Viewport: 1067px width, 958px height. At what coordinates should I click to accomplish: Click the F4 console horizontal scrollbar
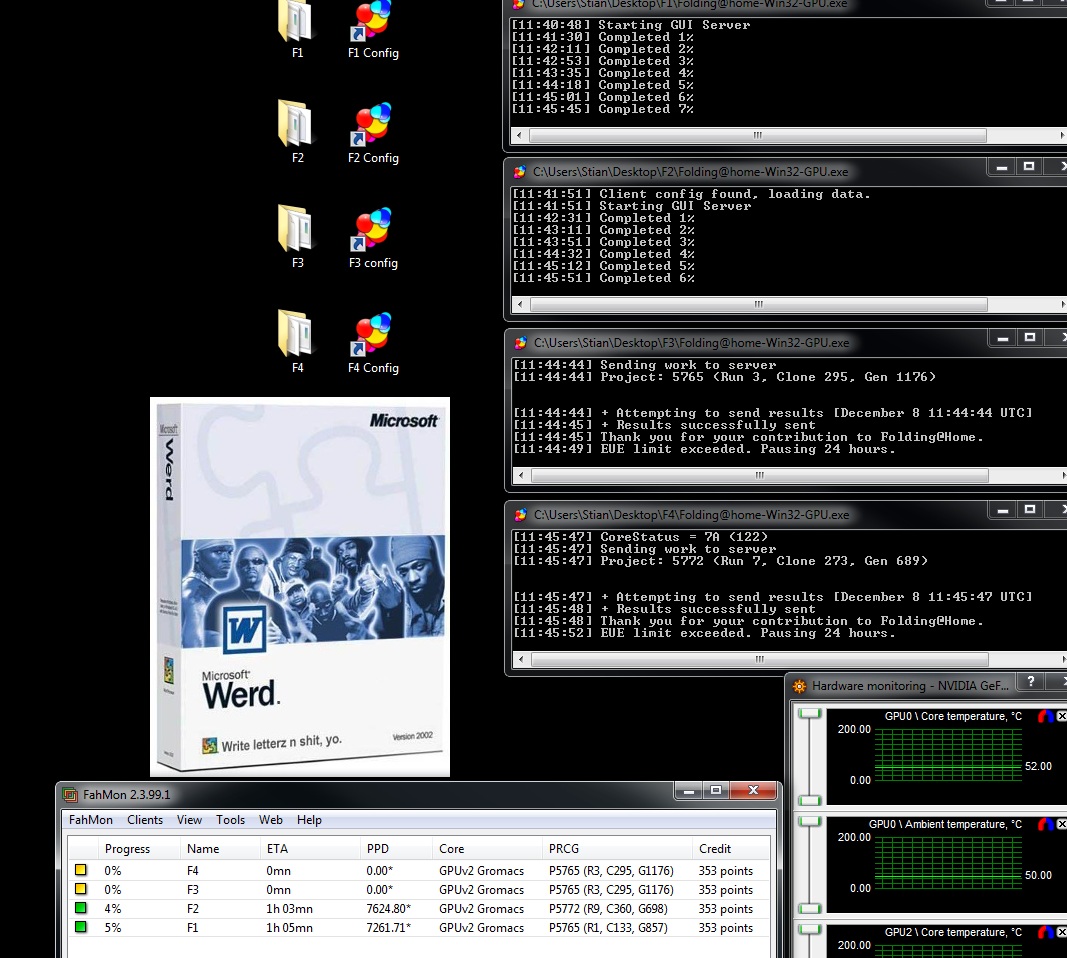(x=759, y=659)
